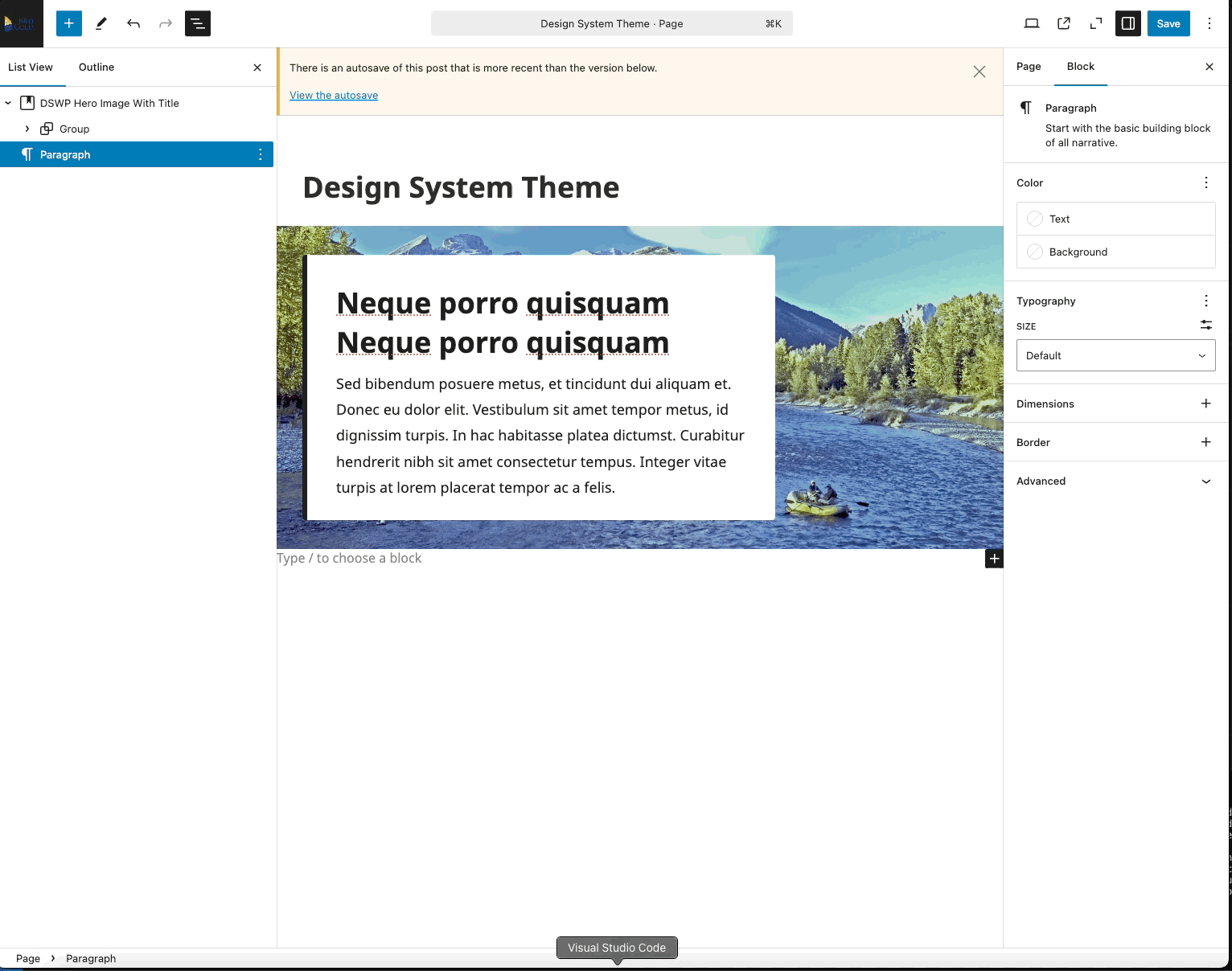Select the Tools pencil icon
This screenshot has height=971, width=1232.
pyautogui.click(x=101, y=23)
